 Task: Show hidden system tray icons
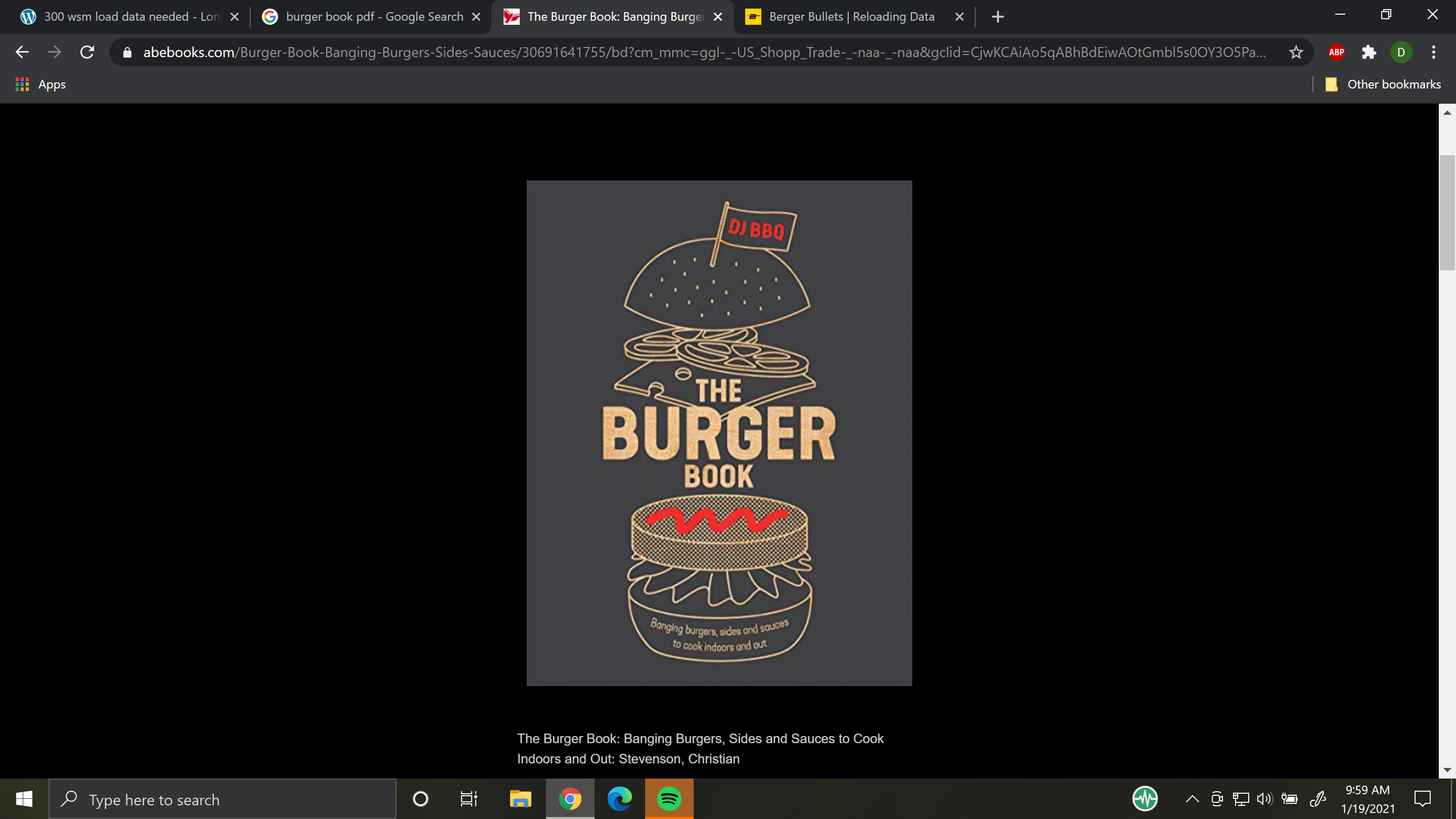click(x=1192, y=799)
